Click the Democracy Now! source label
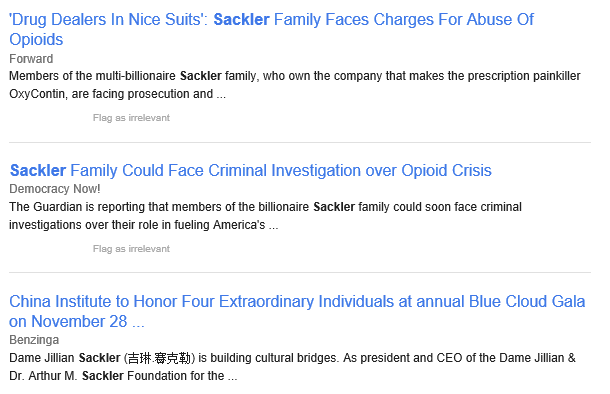610x394 pixels. click(55, 189)
